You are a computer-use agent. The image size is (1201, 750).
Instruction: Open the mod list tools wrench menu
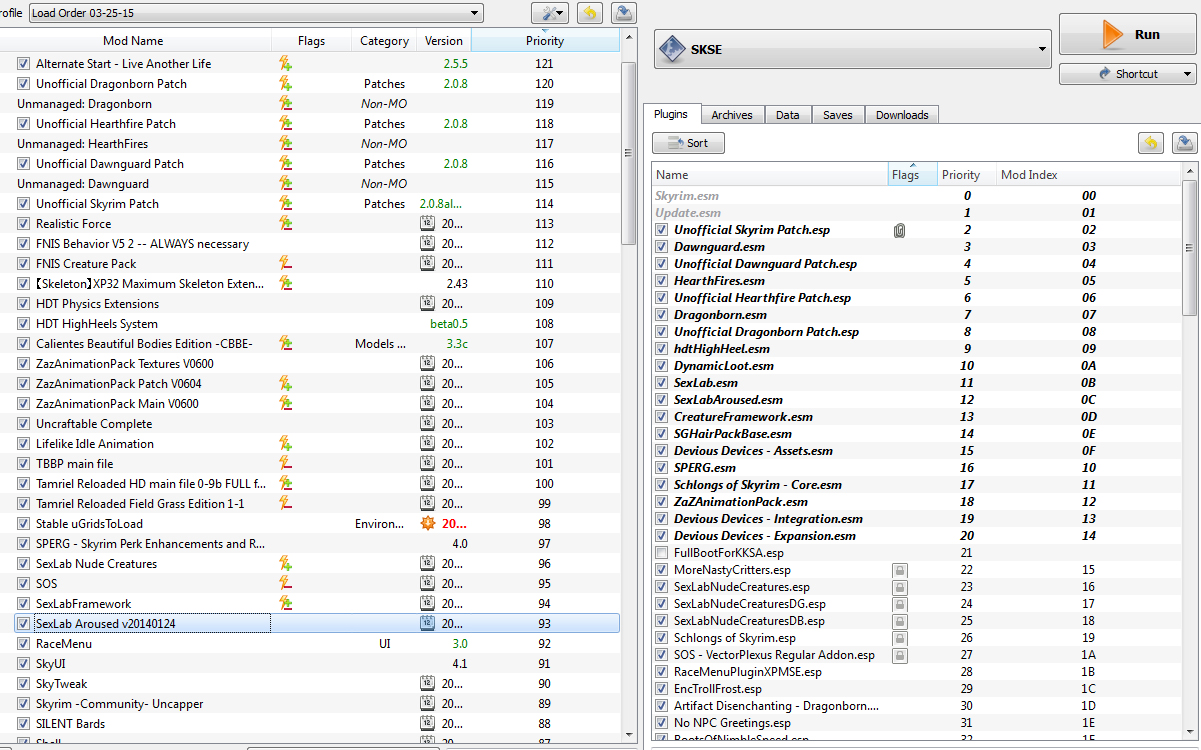click(550, 13)
